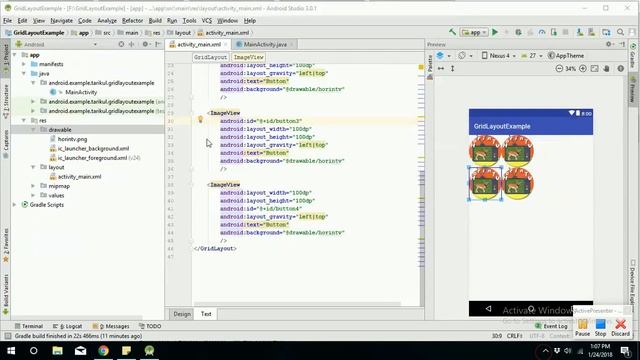Open the Android view selector dropdown
640x360 pixels.
[x=56, y=44]
